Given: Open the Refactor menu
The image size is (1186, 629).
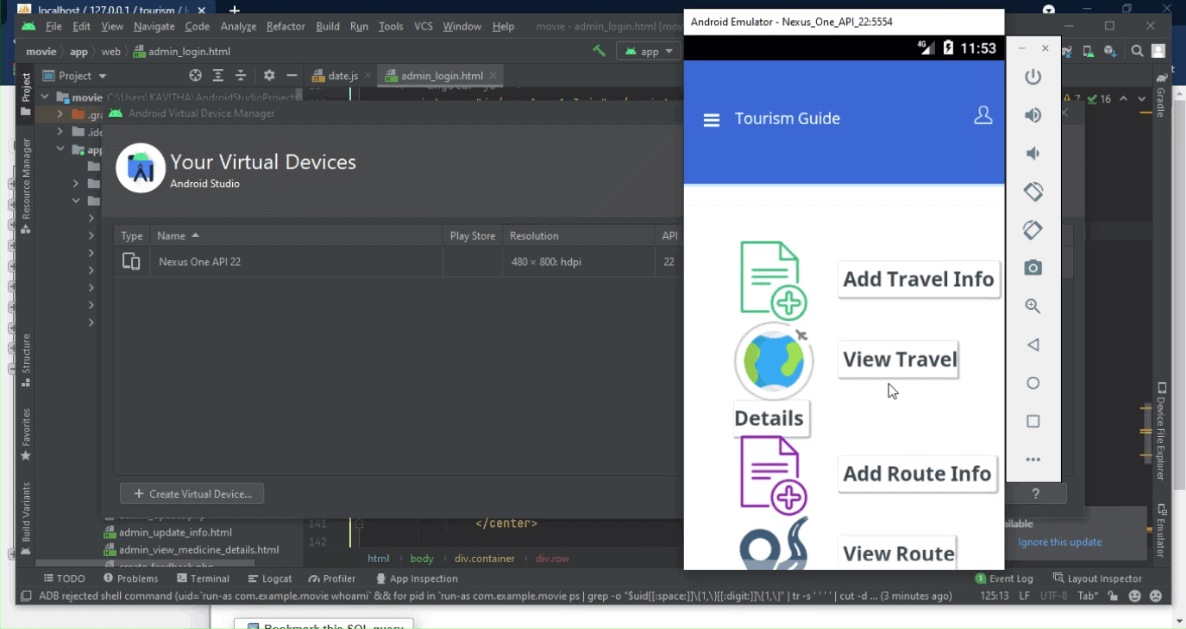Looking at the screenshot, I should pyautogui.click(x=286, y=26).
